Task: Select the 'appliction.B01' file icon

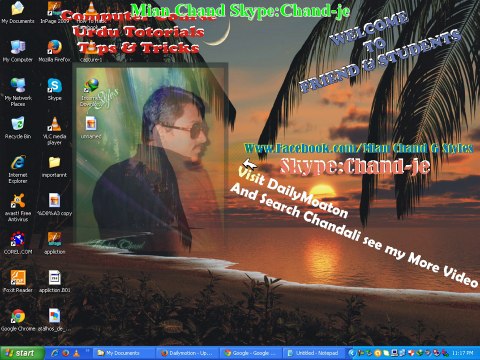Action: [54, 281]
